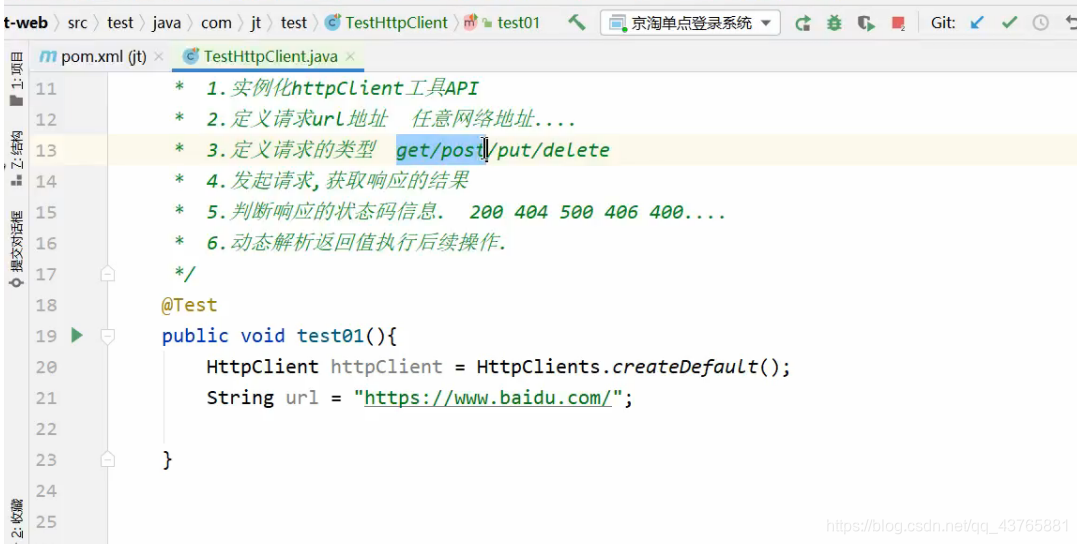Click the test01 method name in code

330,336
